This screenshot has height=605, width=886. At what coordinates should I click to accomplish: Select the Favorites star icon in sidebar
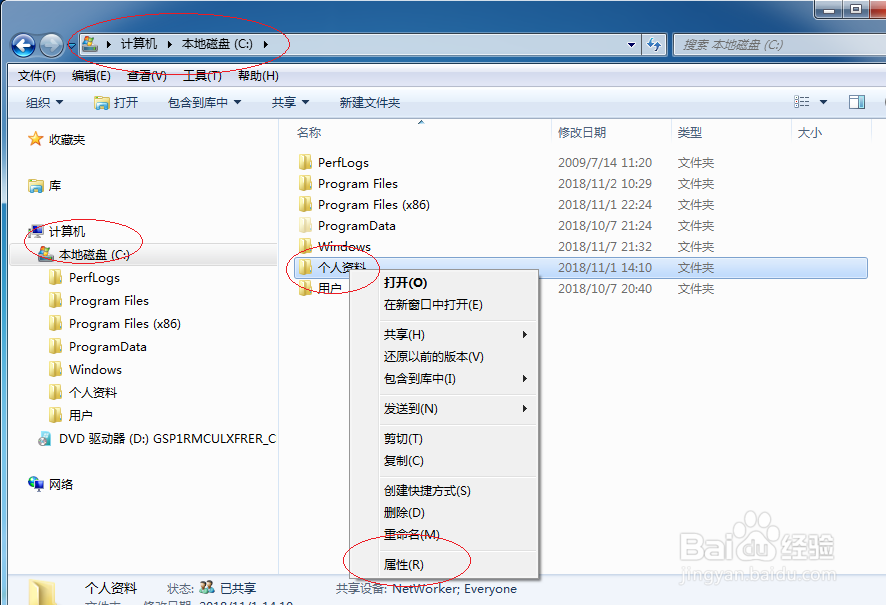[35, 139]
